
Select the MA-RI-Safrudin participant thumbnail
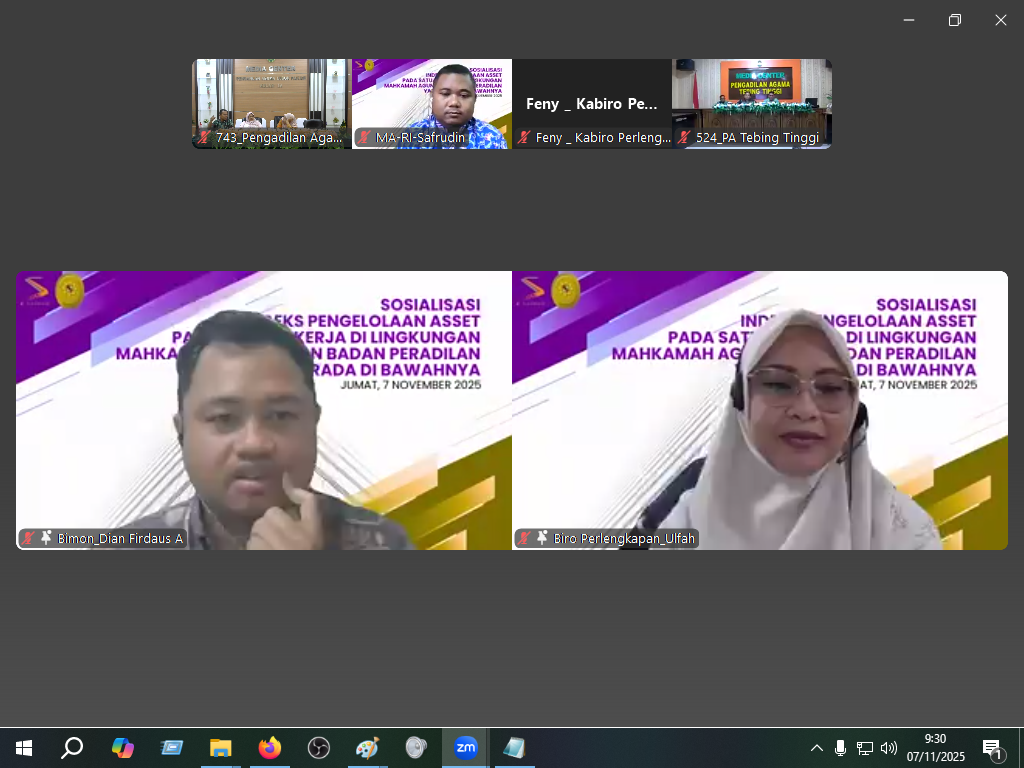pos(431,103)
